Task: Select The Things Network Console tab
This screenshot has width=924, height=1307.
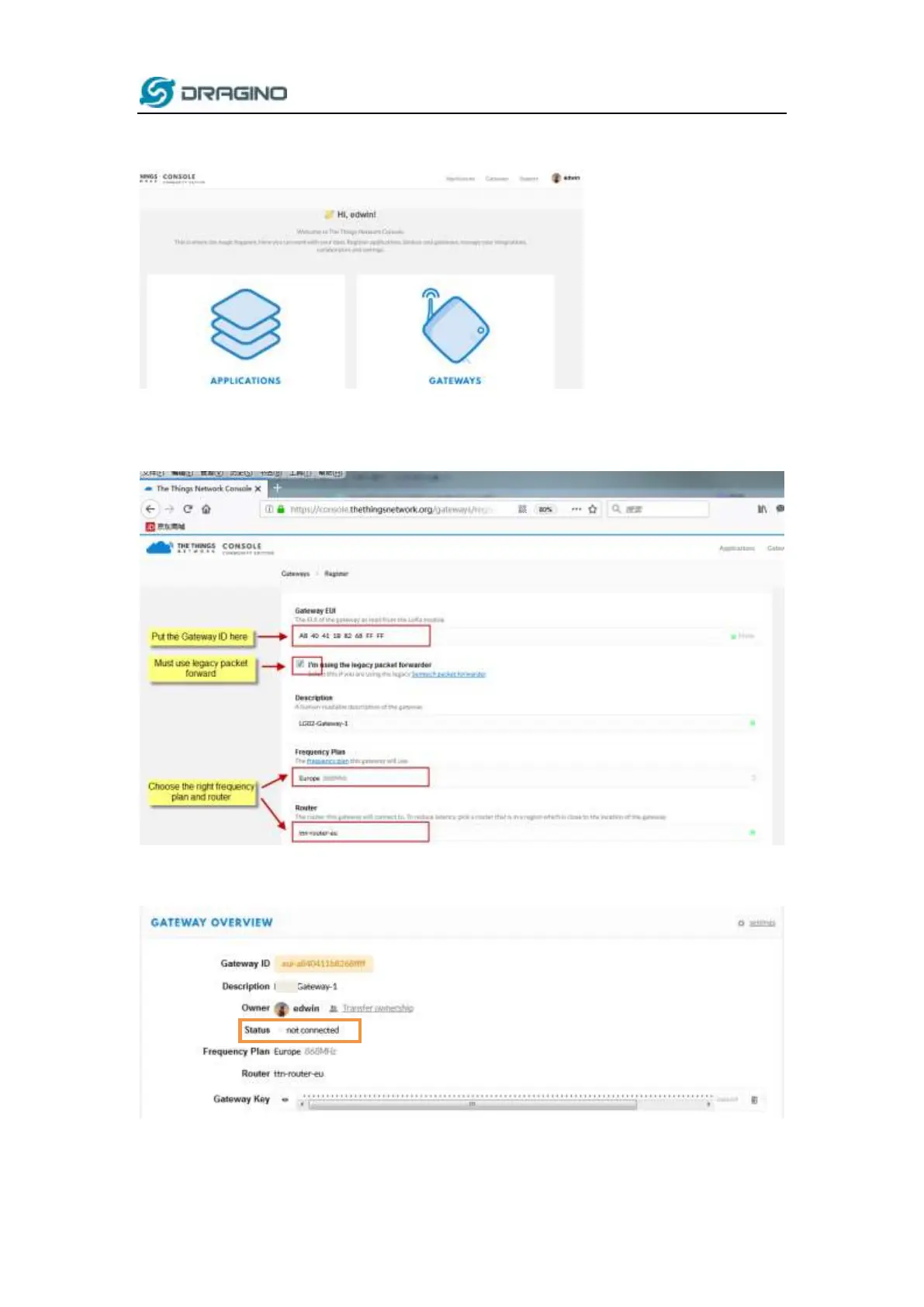Action: coord(203,489)
